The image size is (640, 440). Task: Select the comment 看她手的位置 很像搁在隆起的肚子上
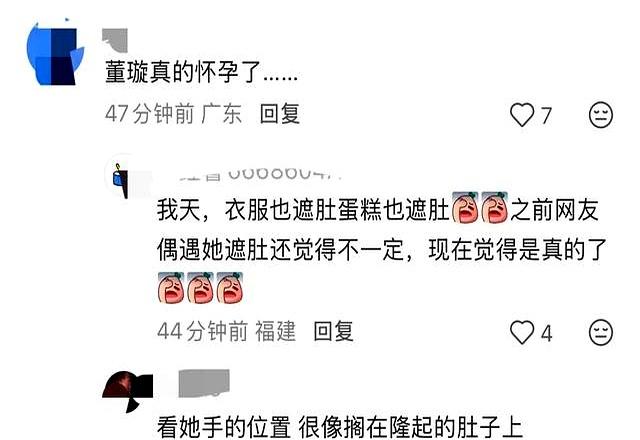coord(340,427)
